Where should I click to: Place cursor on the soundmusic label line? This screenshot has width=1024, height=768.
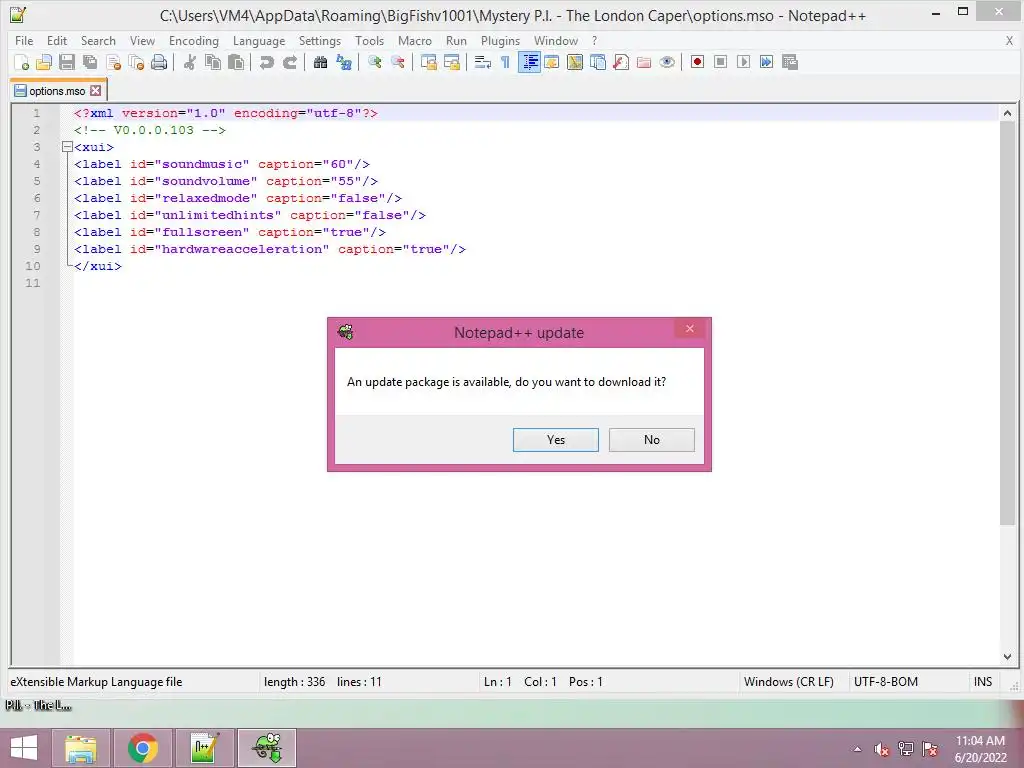click(222, 164)
